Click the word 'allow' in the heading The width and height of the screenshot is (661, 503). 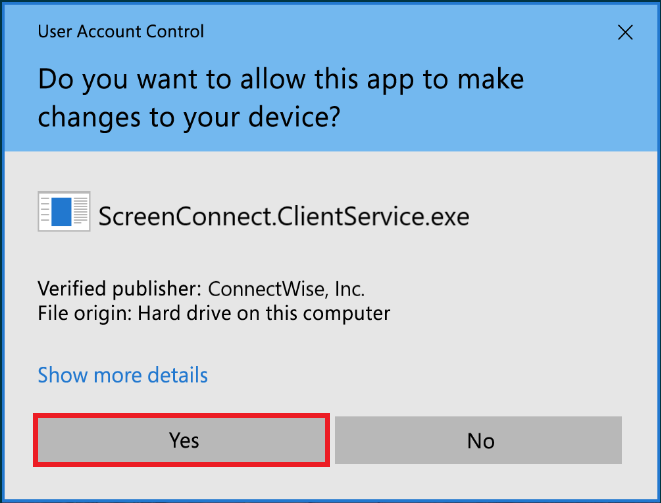click(x=272, y=79)
